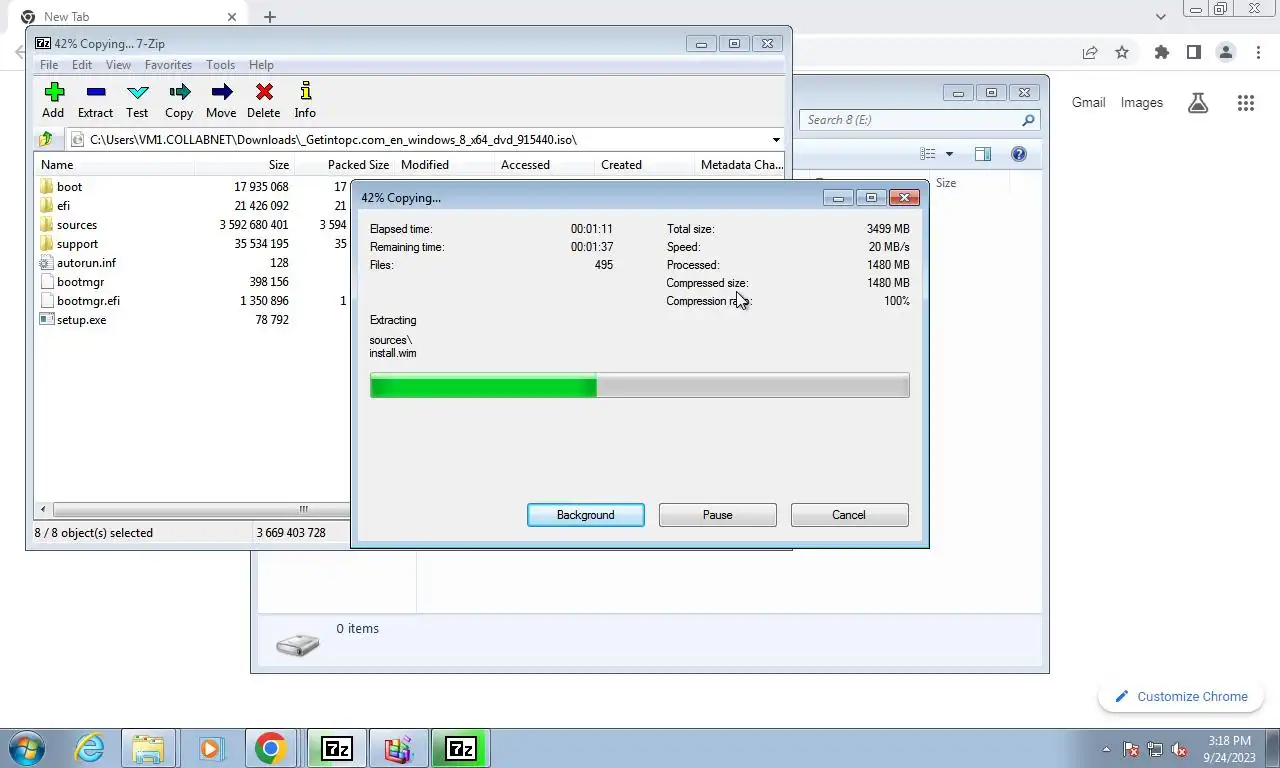
Task: Open the Explorer help icon
Action: coord(1019,154)
